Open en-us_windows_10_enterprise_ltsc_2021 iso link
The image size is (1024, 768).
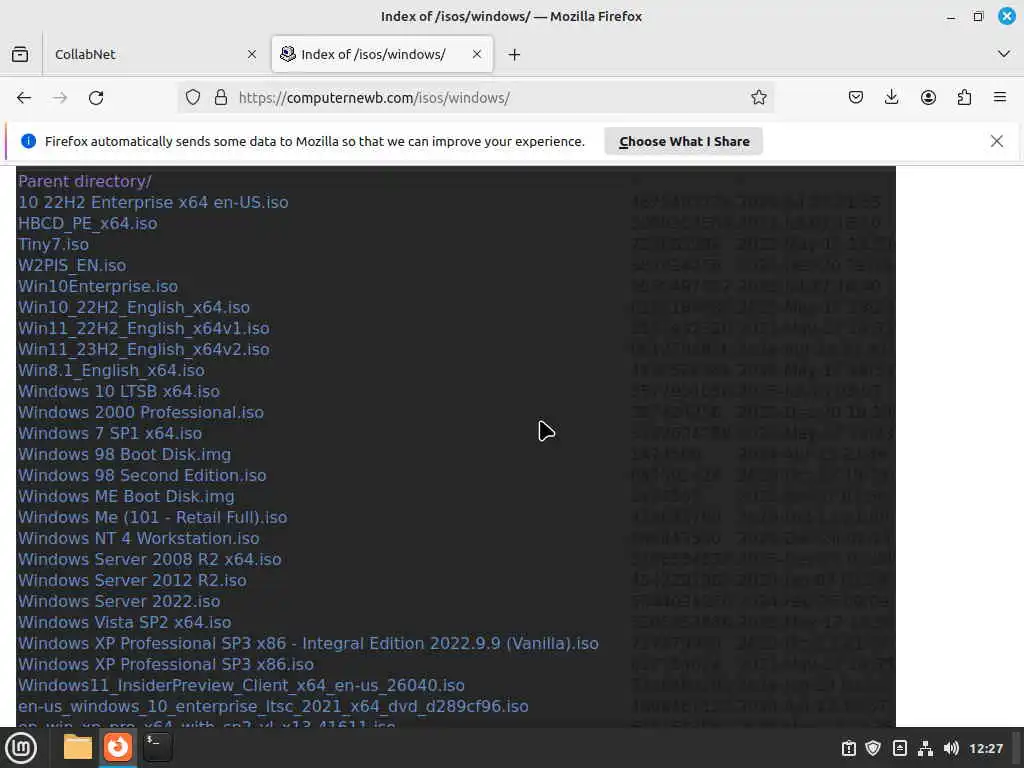[x=273, y=706]
